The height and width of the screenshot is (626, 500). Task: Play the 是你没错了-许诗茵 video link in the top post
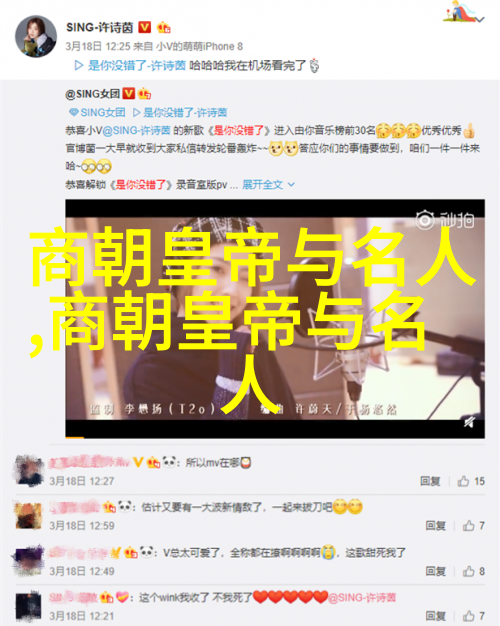coord(130,65)
